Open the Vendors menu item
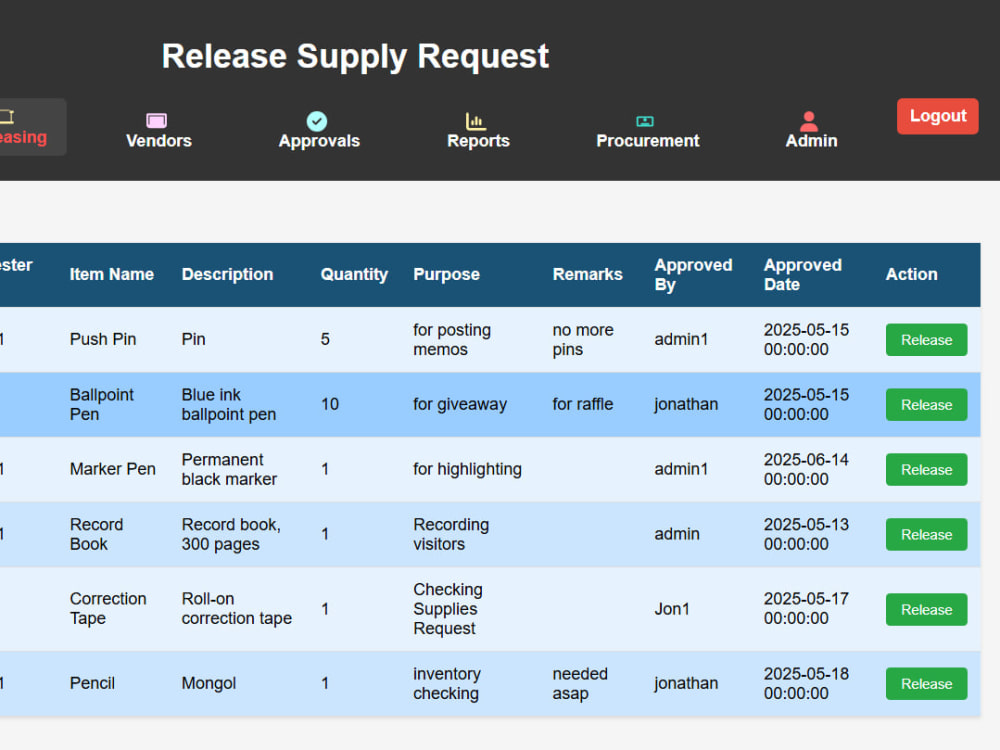Viewport: 1000px width, 750px height. click(x=159, y=141)
